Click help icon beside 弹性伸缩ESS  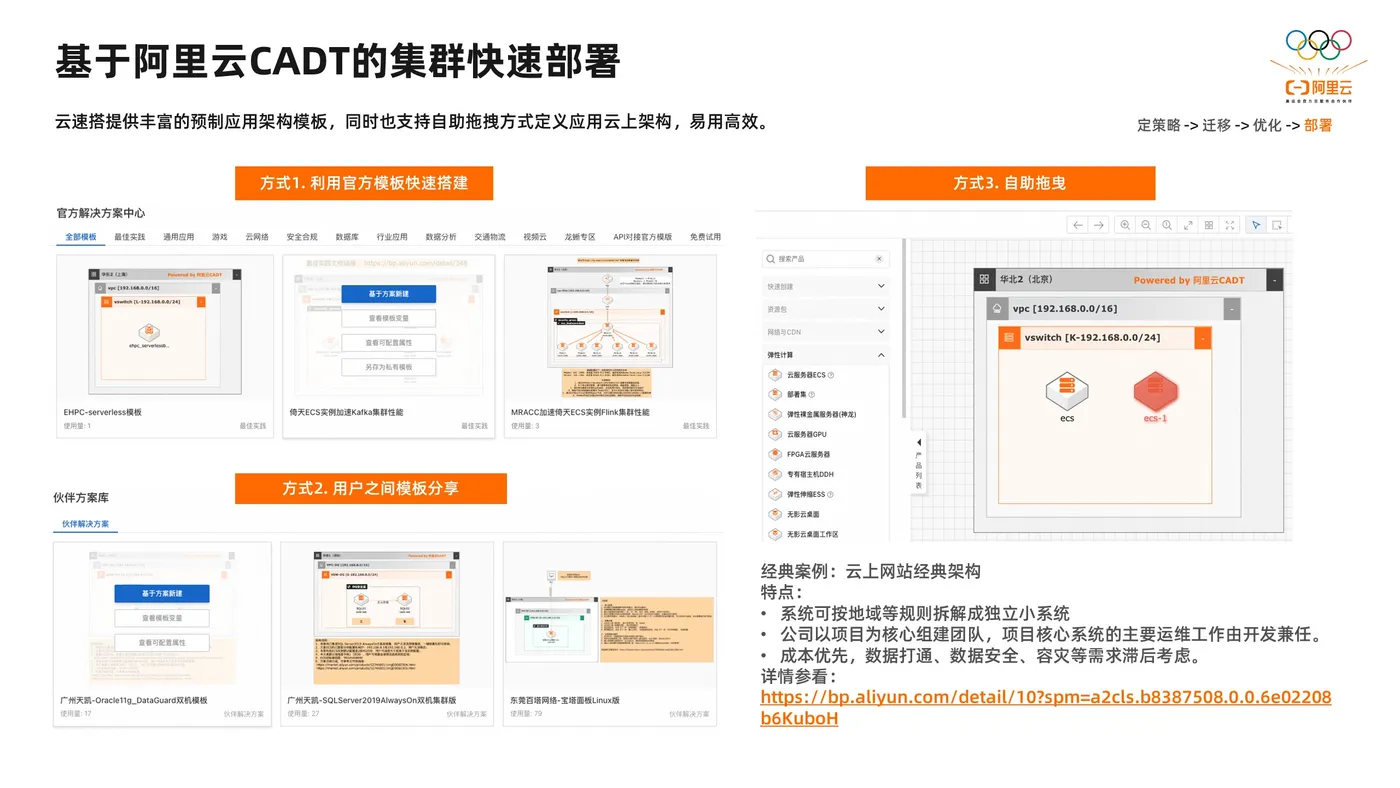(831, 494)
